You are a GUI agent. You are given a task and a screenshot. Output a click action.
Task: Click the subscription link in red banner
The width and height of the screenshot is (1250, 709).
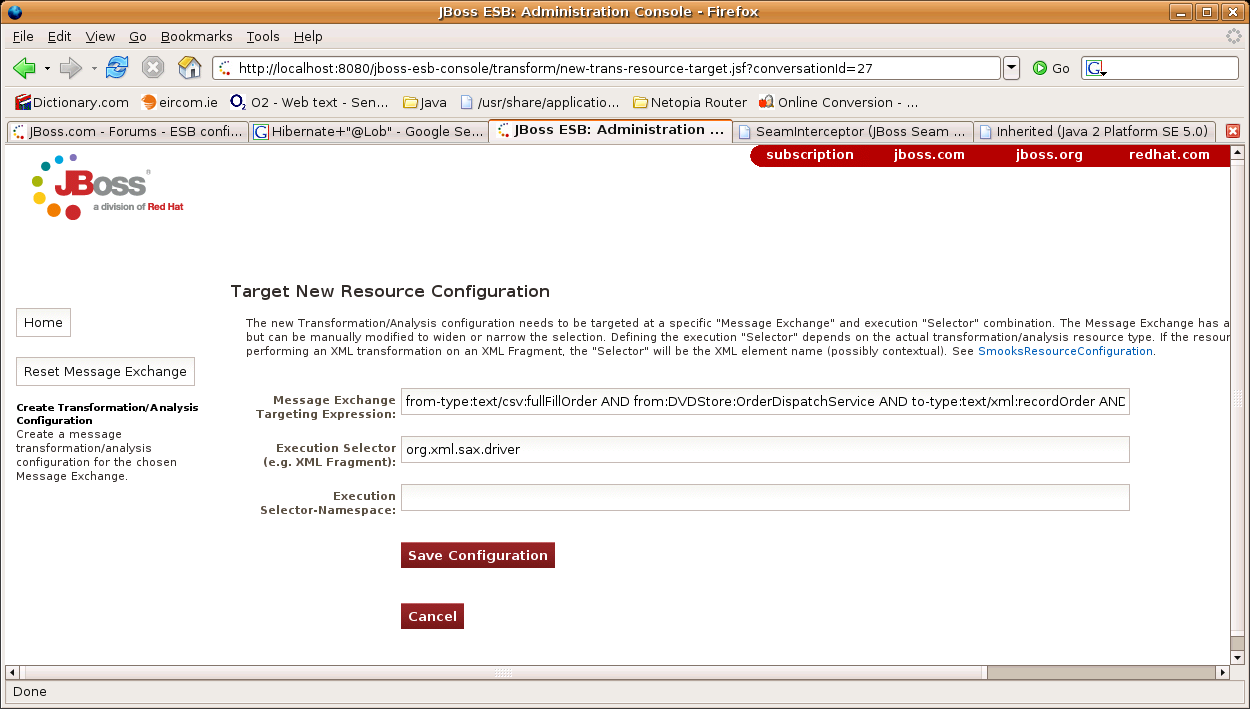pos(810,155)
